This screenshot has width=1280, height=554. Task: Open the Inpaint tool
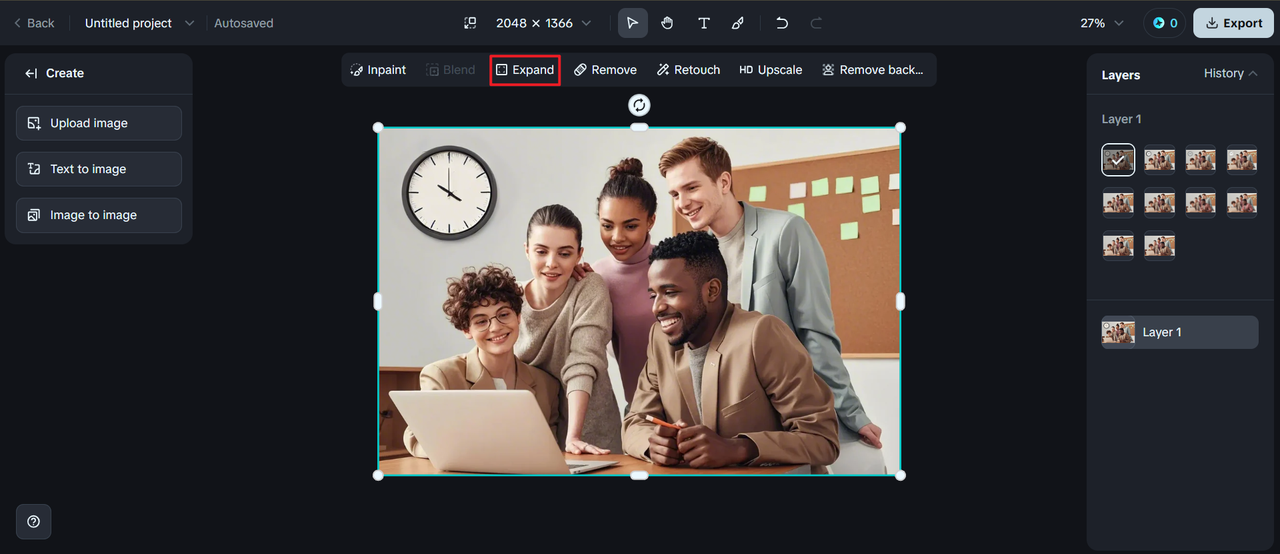click(x=378, y=70)
